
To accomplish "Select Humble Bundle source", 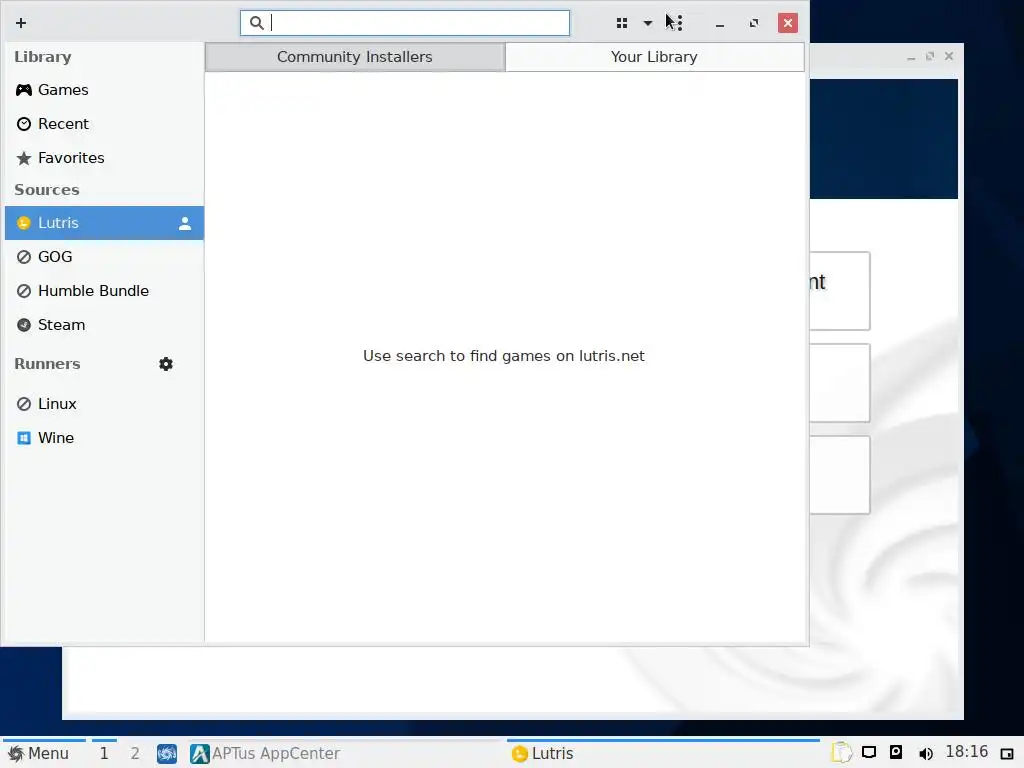I will [x=104, y=291].
